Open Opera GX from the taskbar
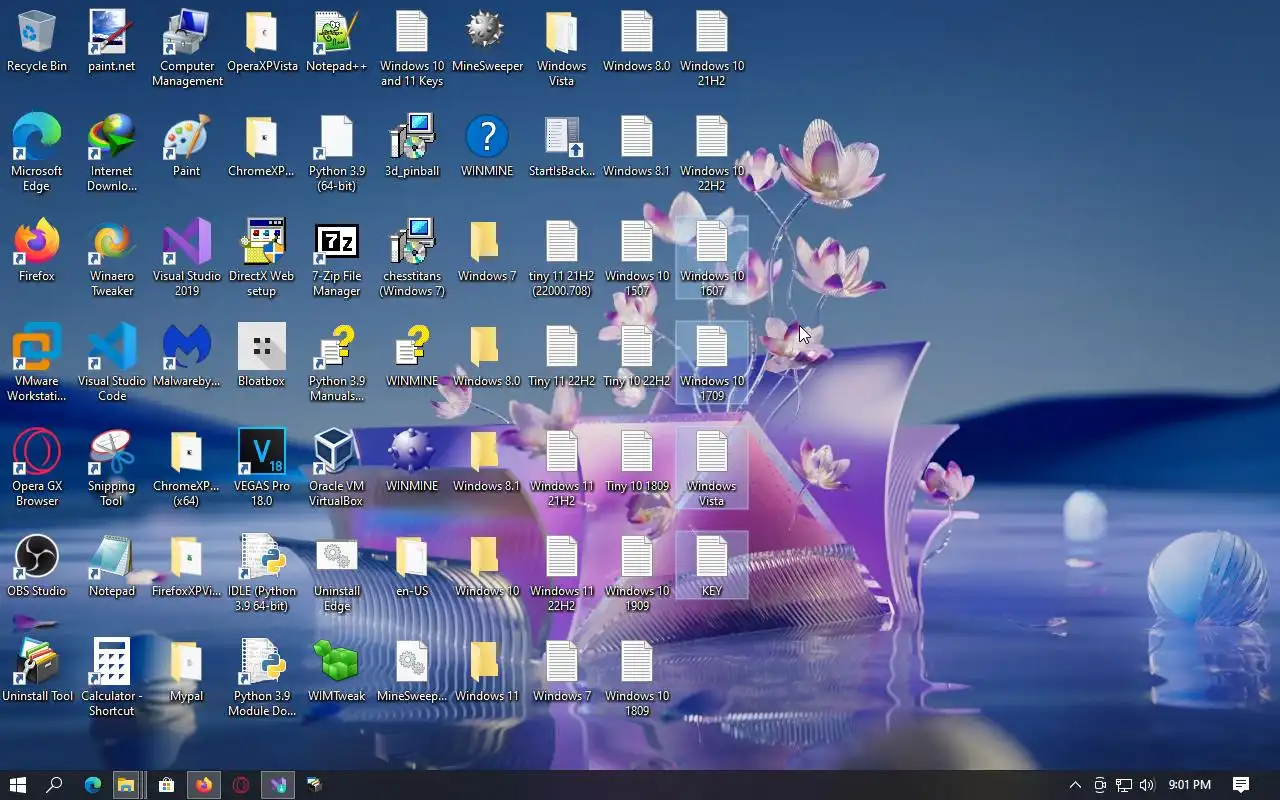Screen dimensions: 1280x800 (x=241, y=785)
